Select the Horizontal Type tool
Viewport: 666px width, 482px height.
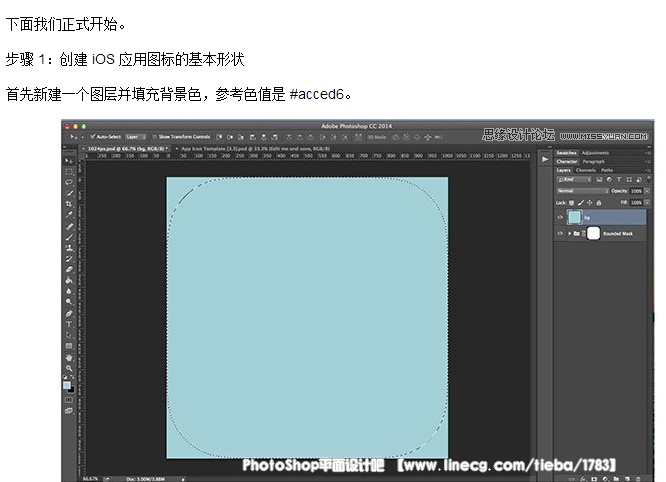pyautogui.click(x=69, y=324)
